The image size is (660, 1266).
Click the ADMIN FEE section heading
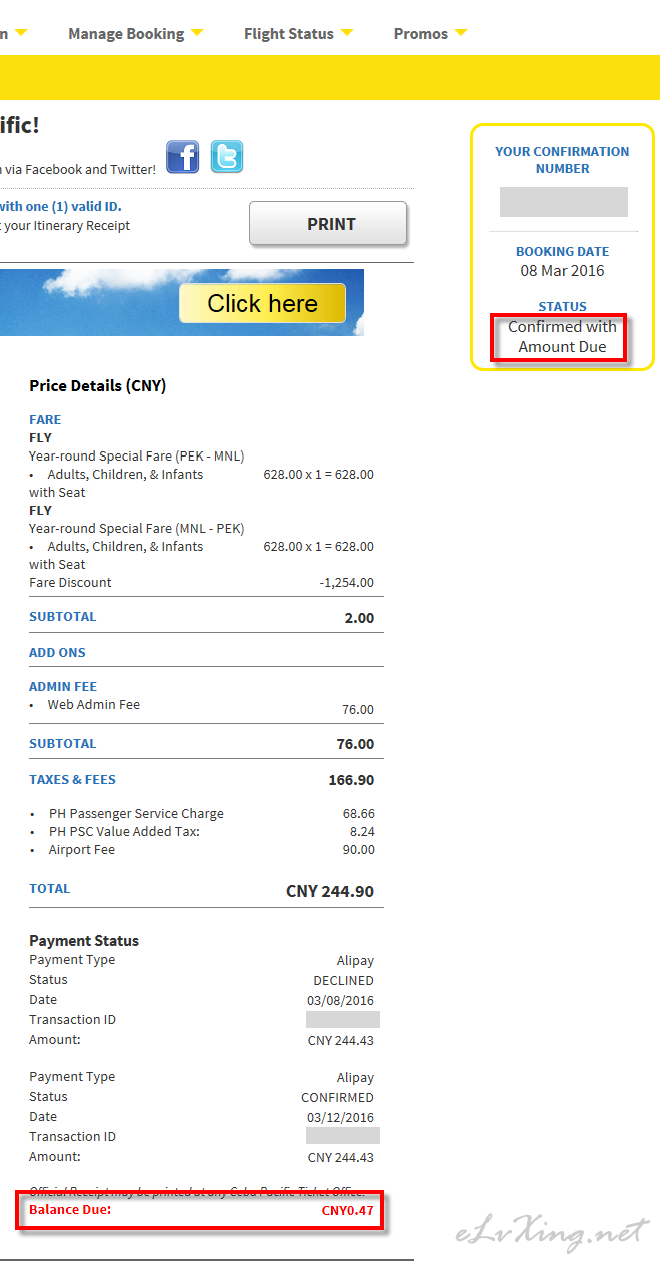[x=63, y=686]
